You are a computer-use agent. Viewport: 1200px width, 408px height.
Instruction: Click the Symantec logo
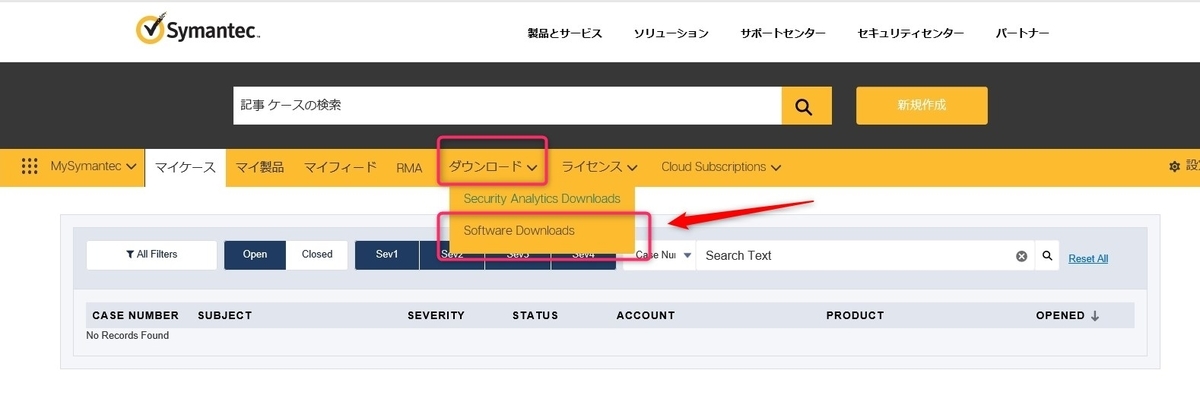click(x=197, y=31)
